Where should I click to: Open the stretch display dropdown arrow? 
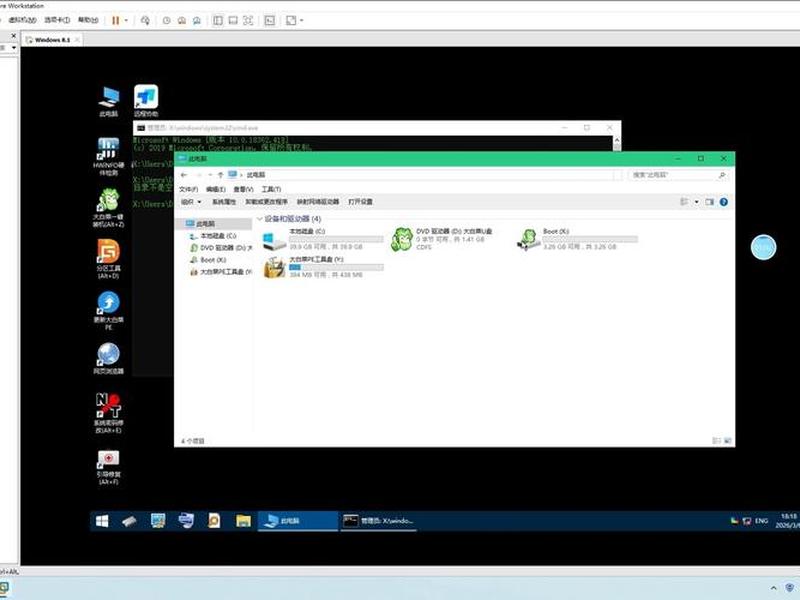[x=302, y=20]
